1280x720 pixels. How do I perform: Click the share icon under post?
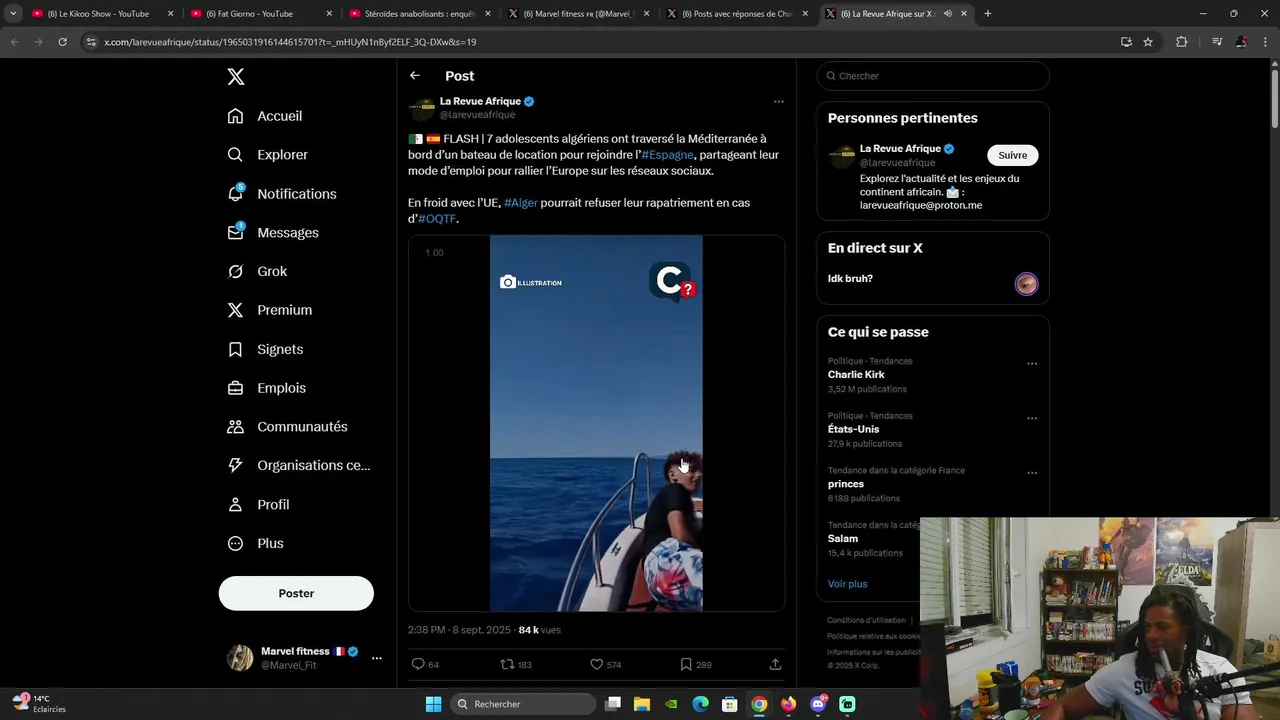pyautogui.click(x=775, y=664)
